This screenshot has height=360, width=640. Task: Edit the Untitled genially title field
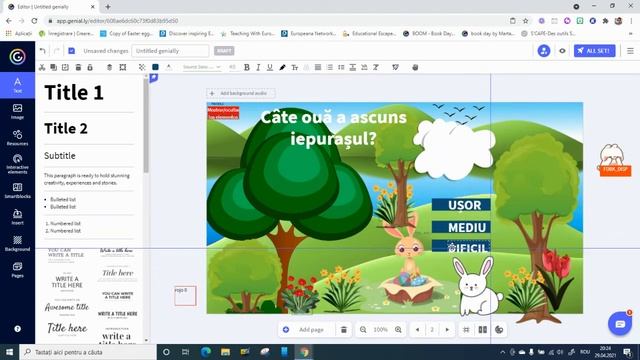coord(170,51)
